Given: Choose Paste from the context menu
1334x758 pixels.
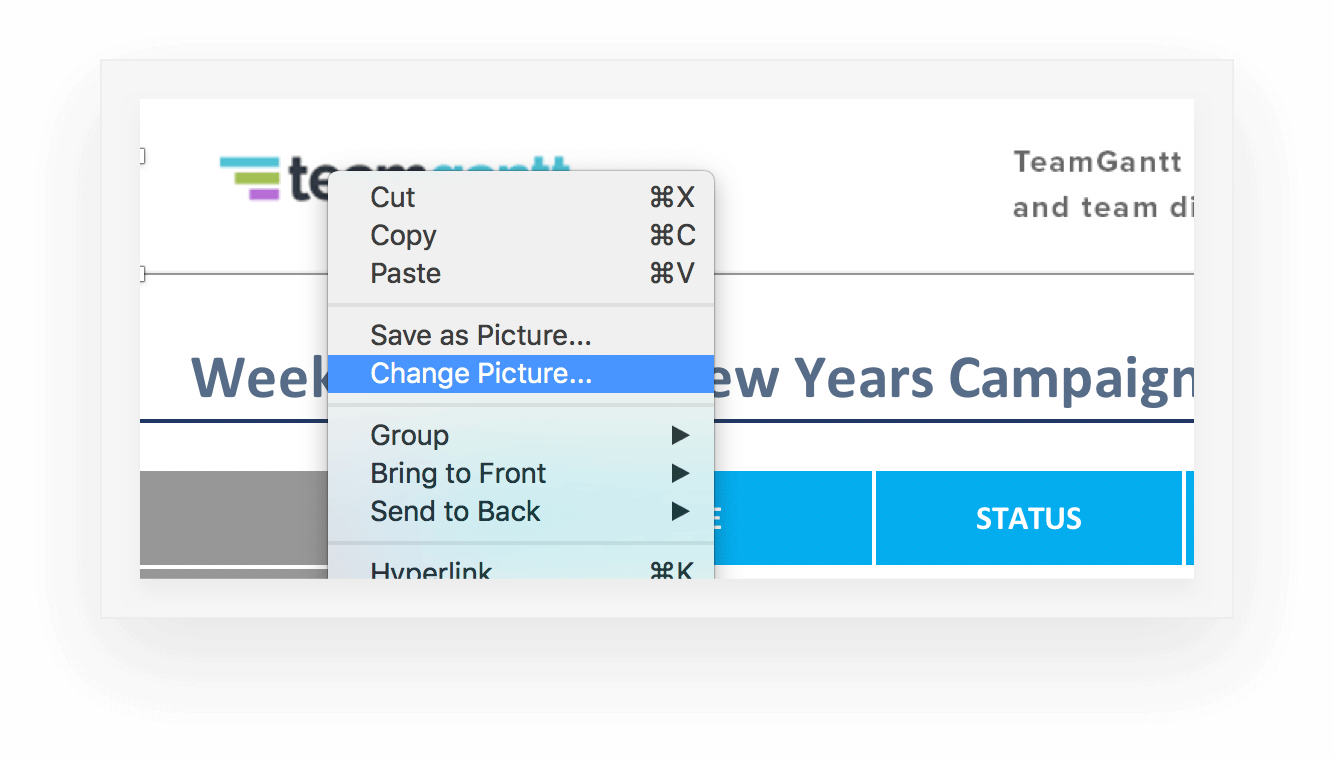Looking at the screenshot, I should (405, 274).
